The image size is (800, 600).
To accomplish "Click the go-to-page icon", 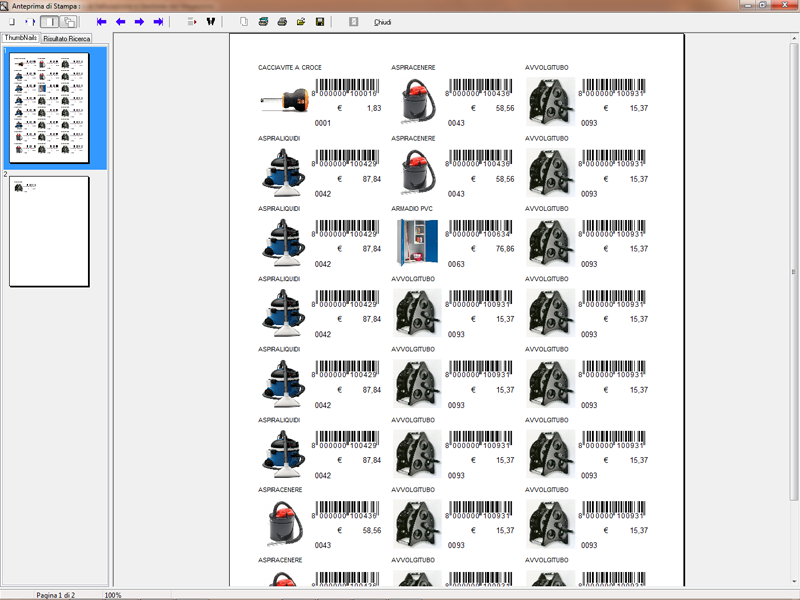I will click(x=192, y=22).
